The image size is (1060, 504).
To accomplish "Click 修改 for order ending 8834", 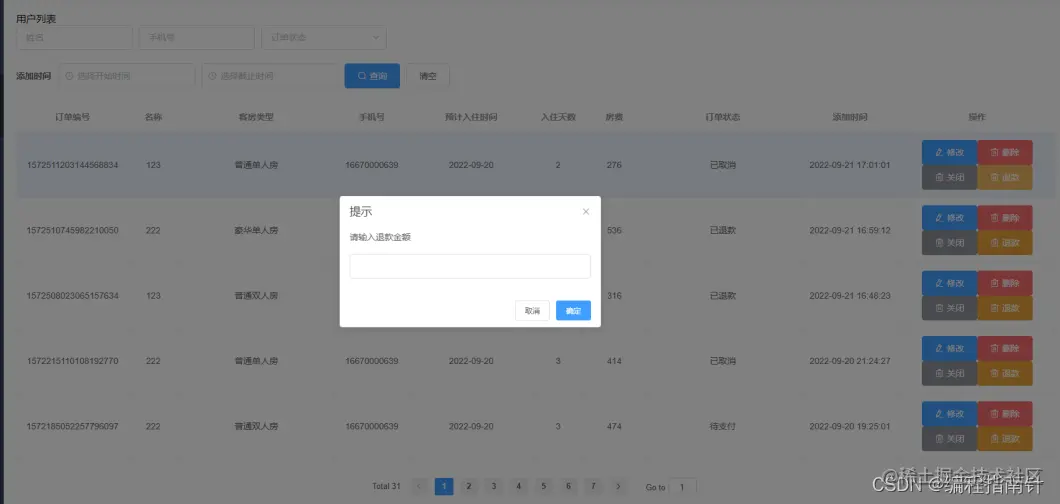I will click(x=949, y=152).
